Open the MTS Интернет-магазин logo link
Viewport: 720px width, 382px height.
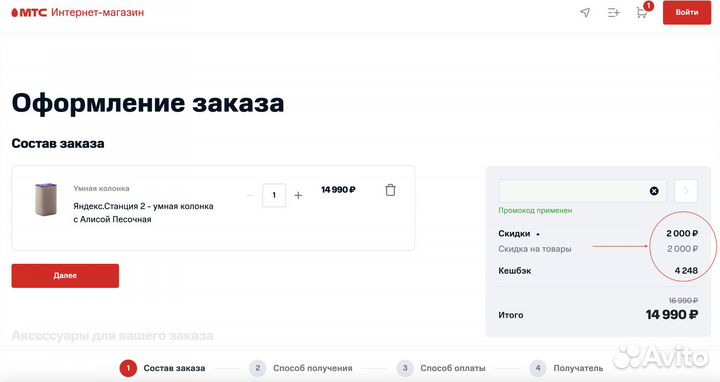click(x=78, y=12)
